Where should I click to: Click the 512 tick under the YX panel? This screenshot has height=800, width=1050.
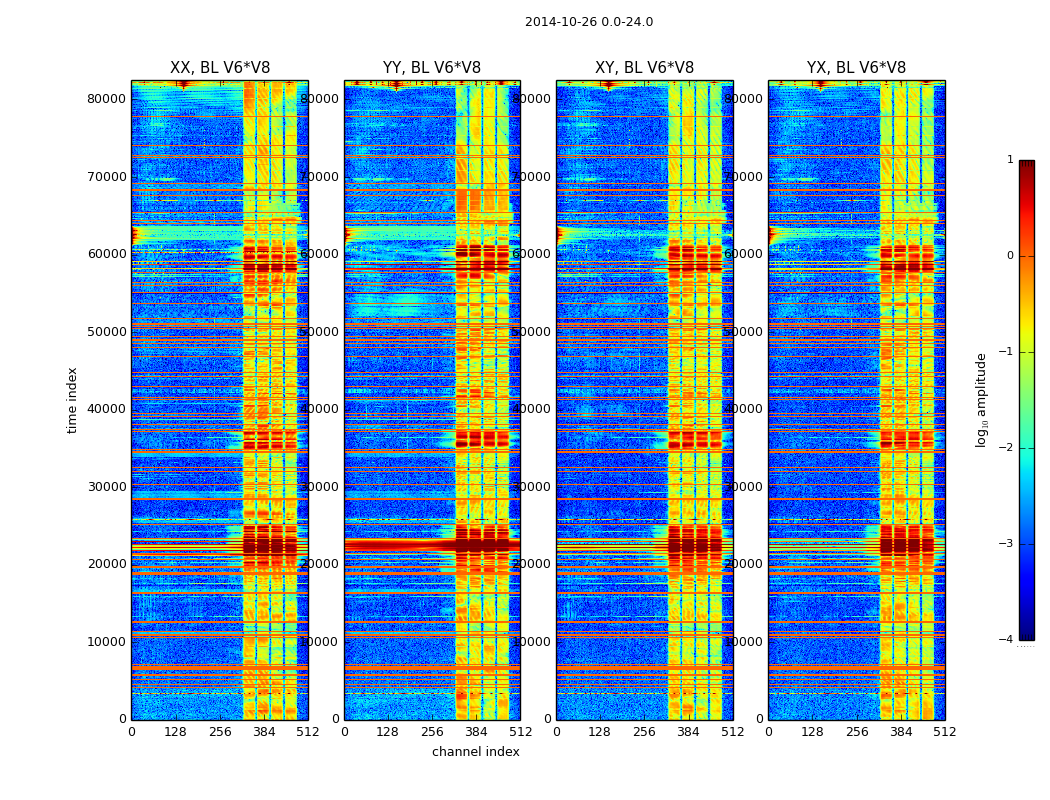click(x=944, y=732)
